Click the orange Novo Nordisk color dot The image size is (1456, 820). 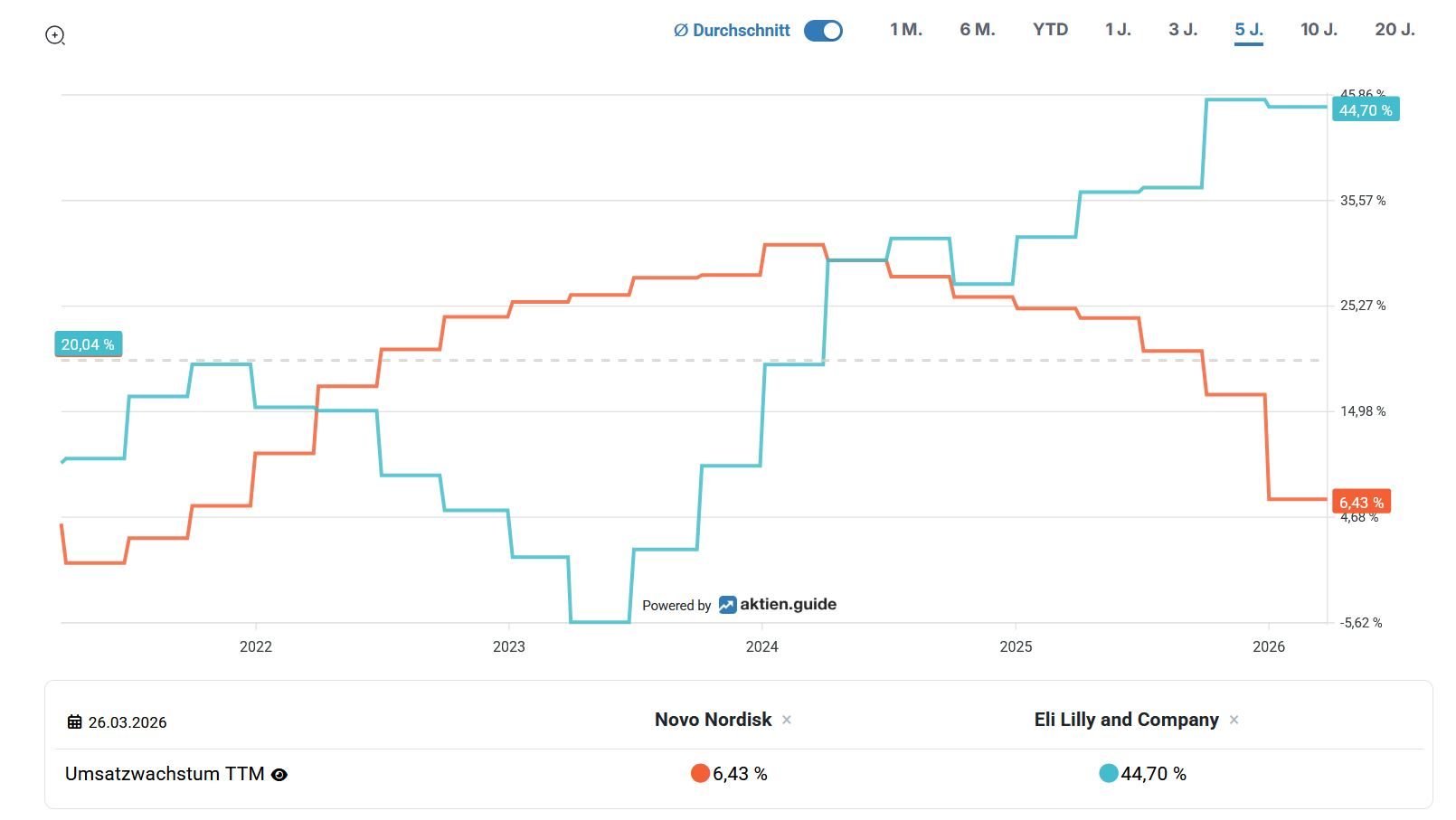[700, 773]
